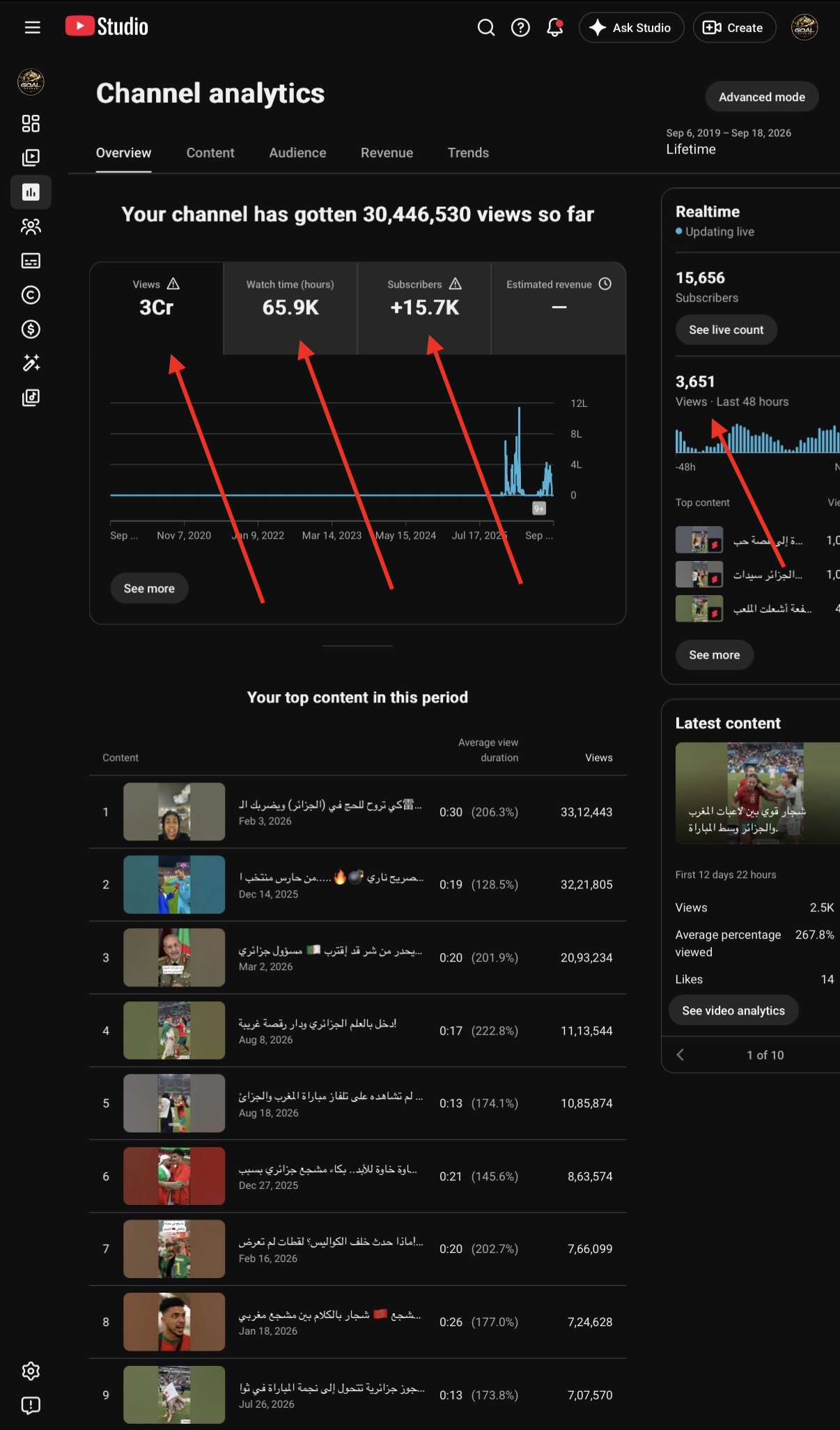Click the See live count button
840x1430 pixels.
(x=726, y=330)
